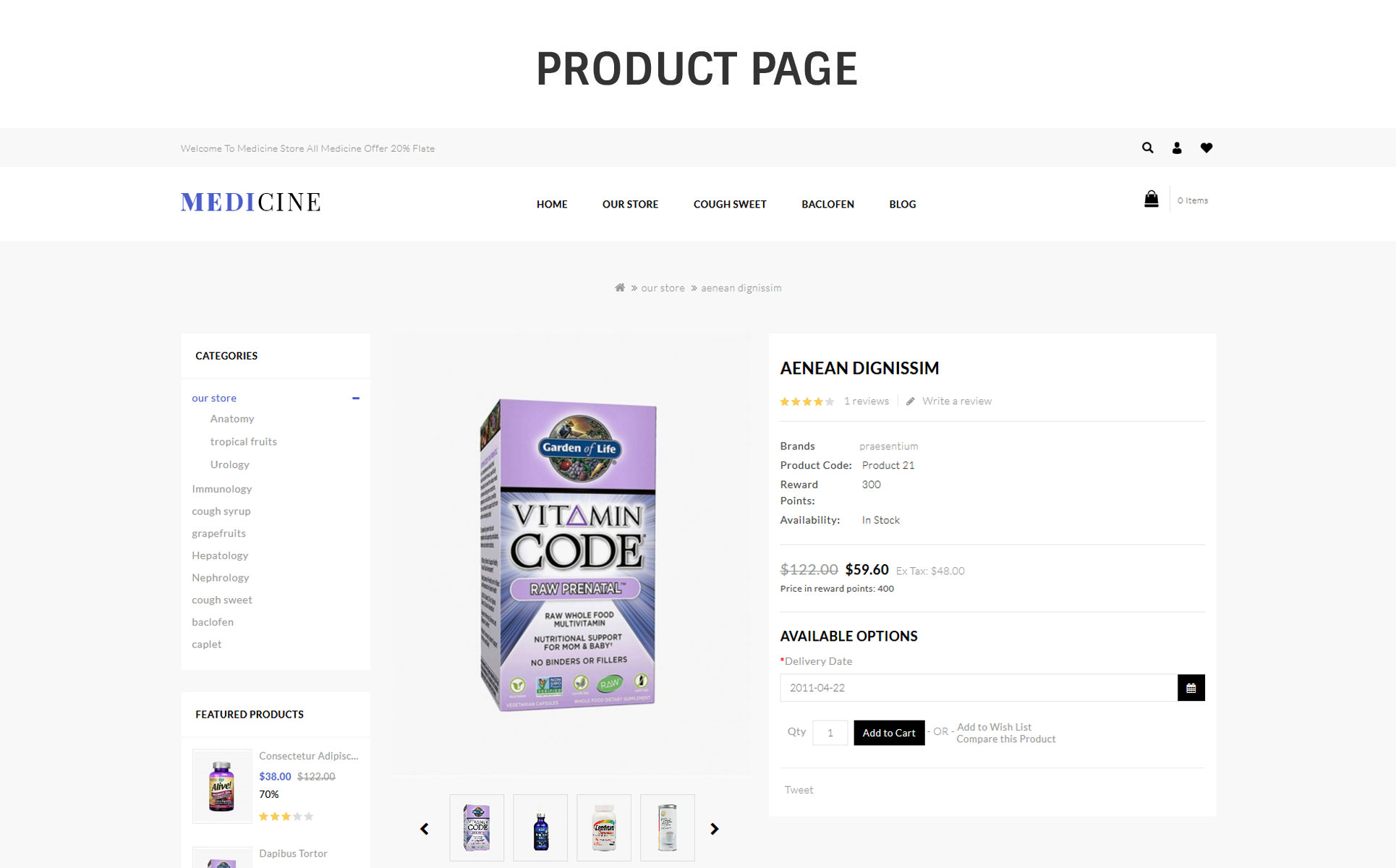Open the shopping bag cart icon
The image size is (1396, 868).
pos(1151,199)
